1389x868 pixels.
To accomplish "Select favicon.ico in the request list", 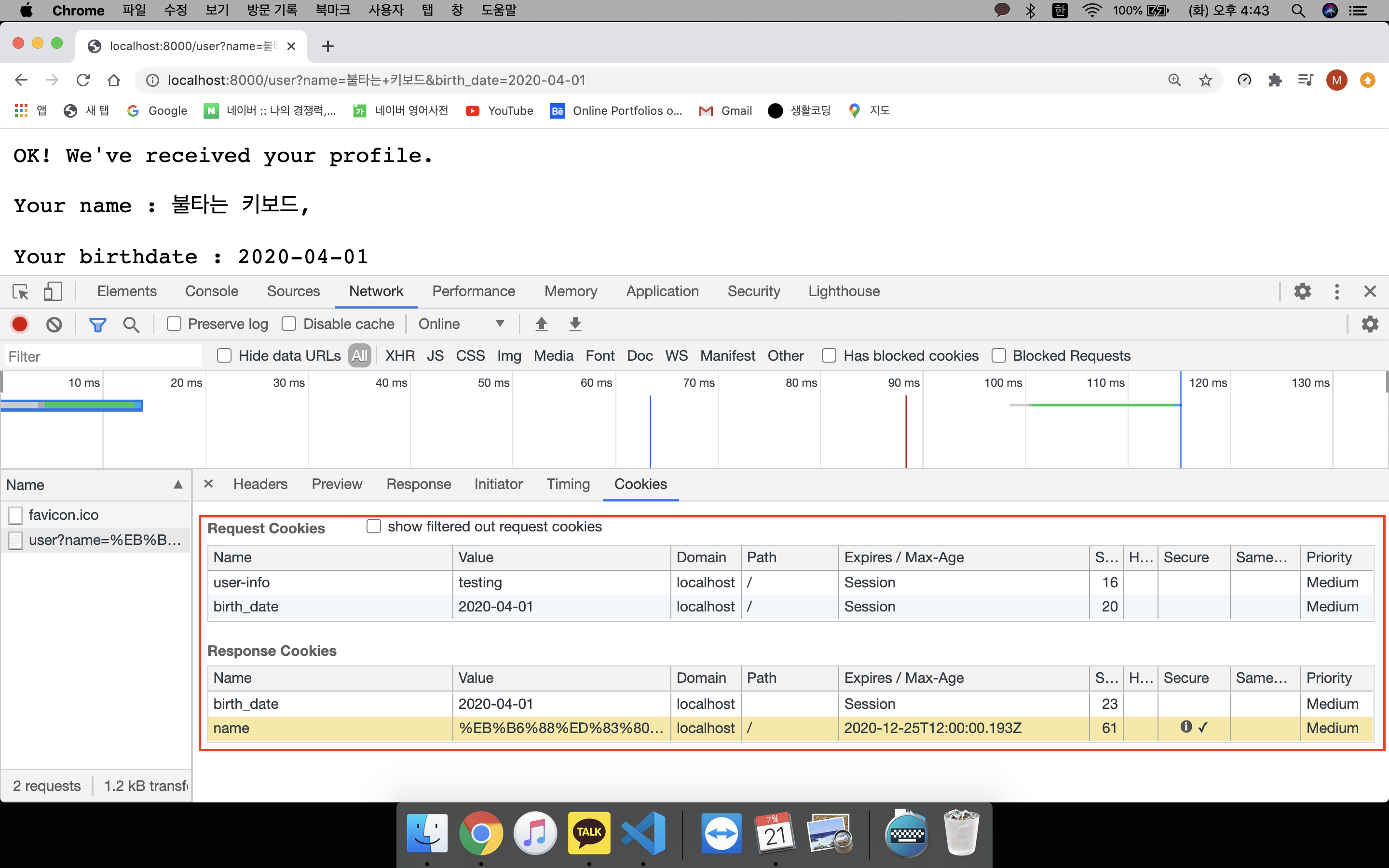I will (x=63, y=515).
